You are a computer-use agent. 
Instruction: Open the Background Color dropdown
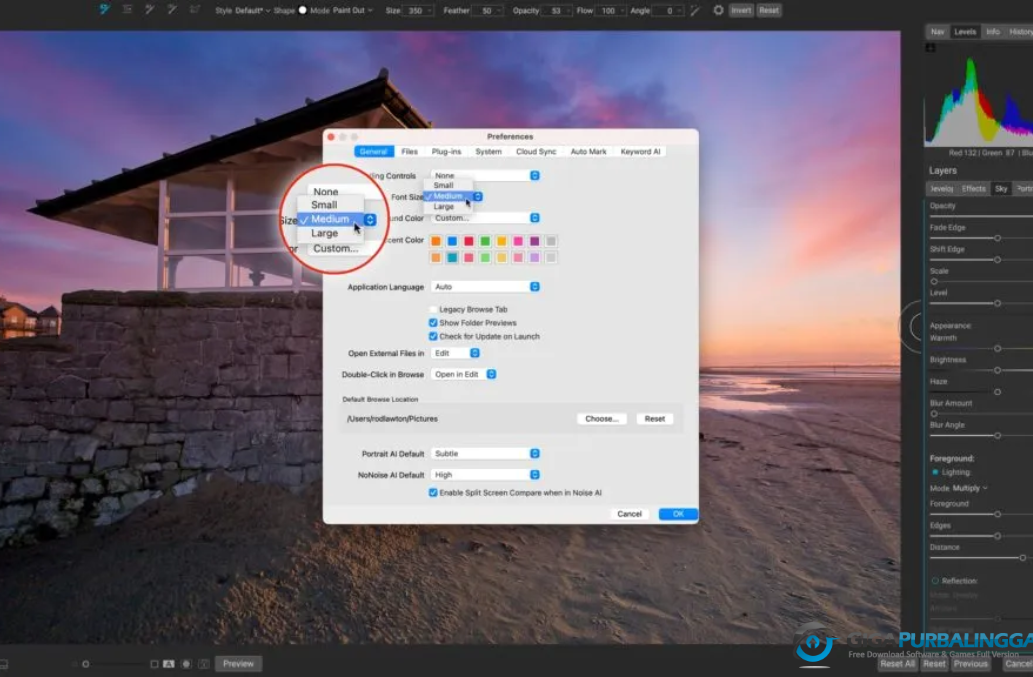pyautogui.click(x=486, y=218)
